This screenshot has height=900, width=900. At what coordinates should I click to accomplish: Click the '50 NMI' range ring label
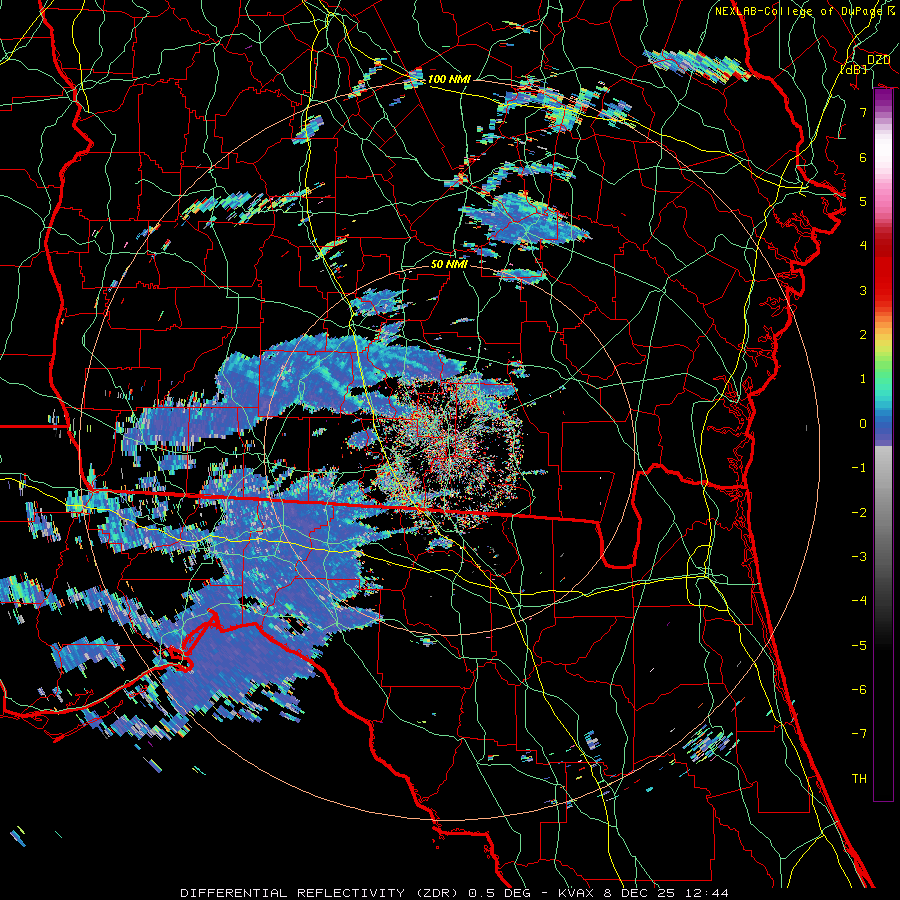tap(449, 264)
